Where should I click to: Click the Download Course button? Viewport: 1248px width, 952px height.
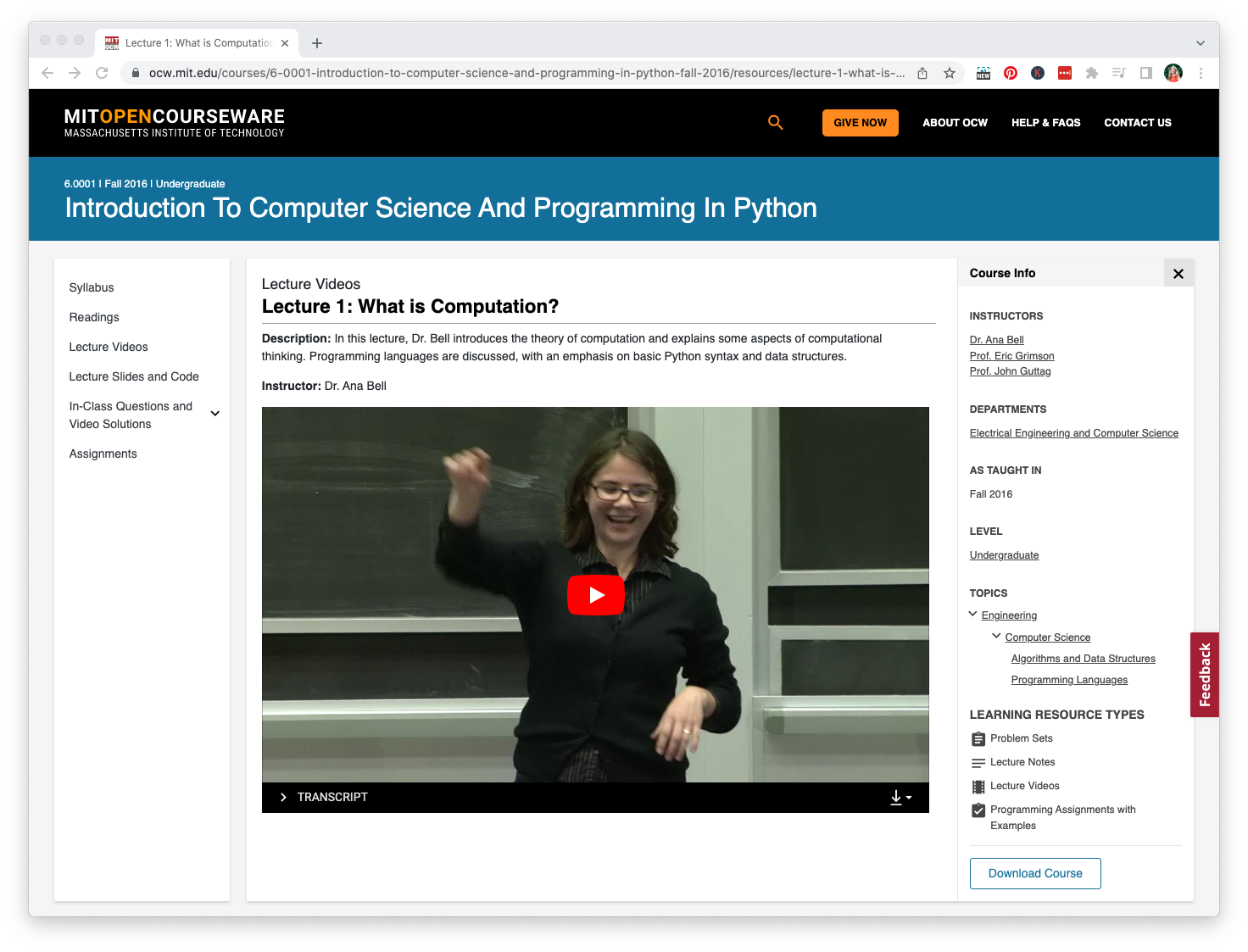click(x=1034, y=873)
